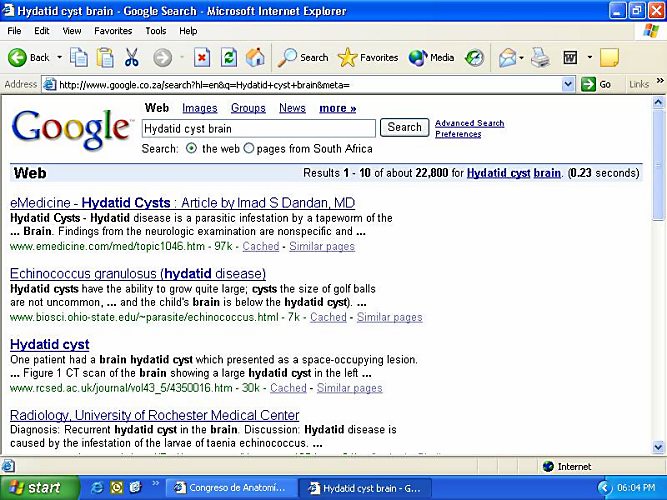
Task: Open Similar pages for ohio-state result
Action: (x=390, y=317)
